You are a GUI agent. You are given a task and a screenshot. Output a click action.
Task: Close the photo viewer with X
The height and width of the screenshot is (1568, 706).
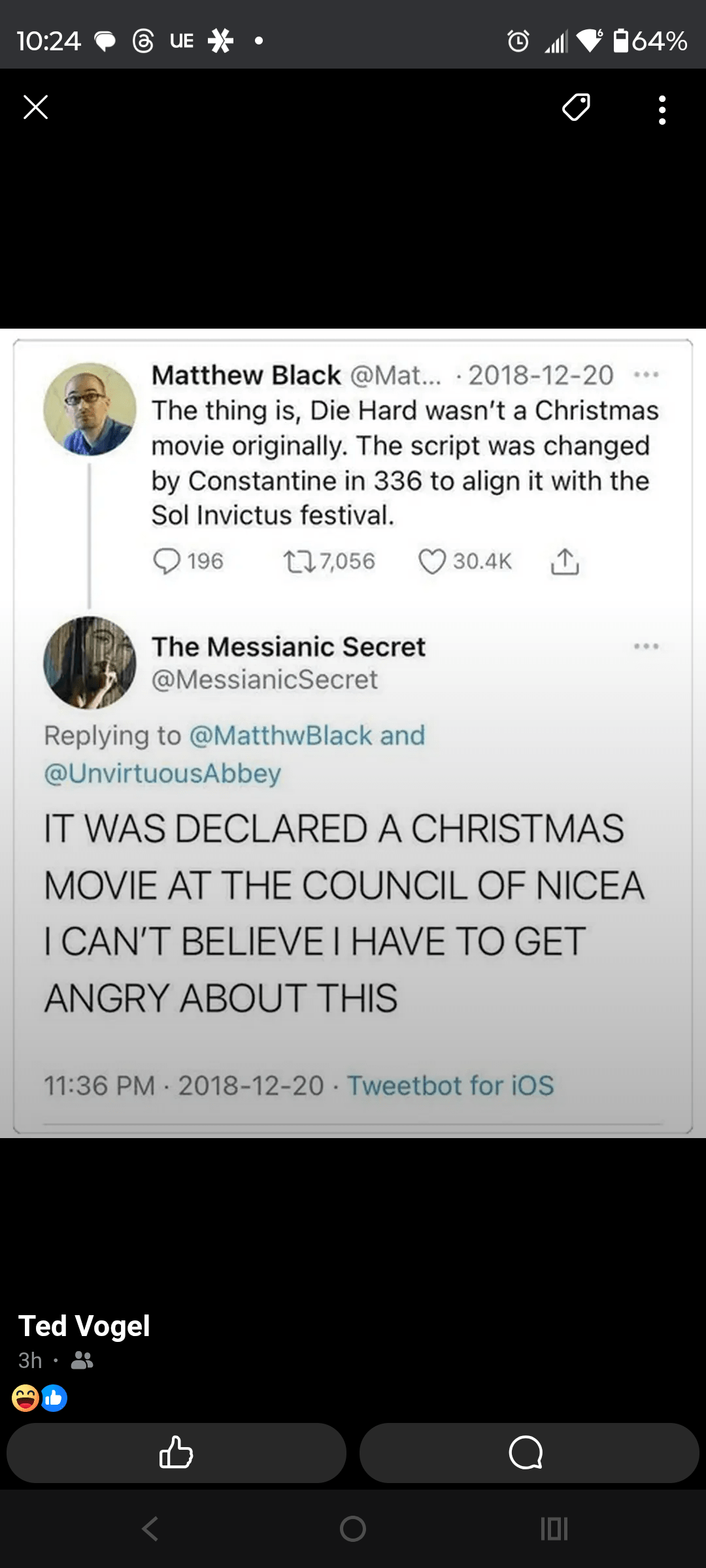(36, 108)
